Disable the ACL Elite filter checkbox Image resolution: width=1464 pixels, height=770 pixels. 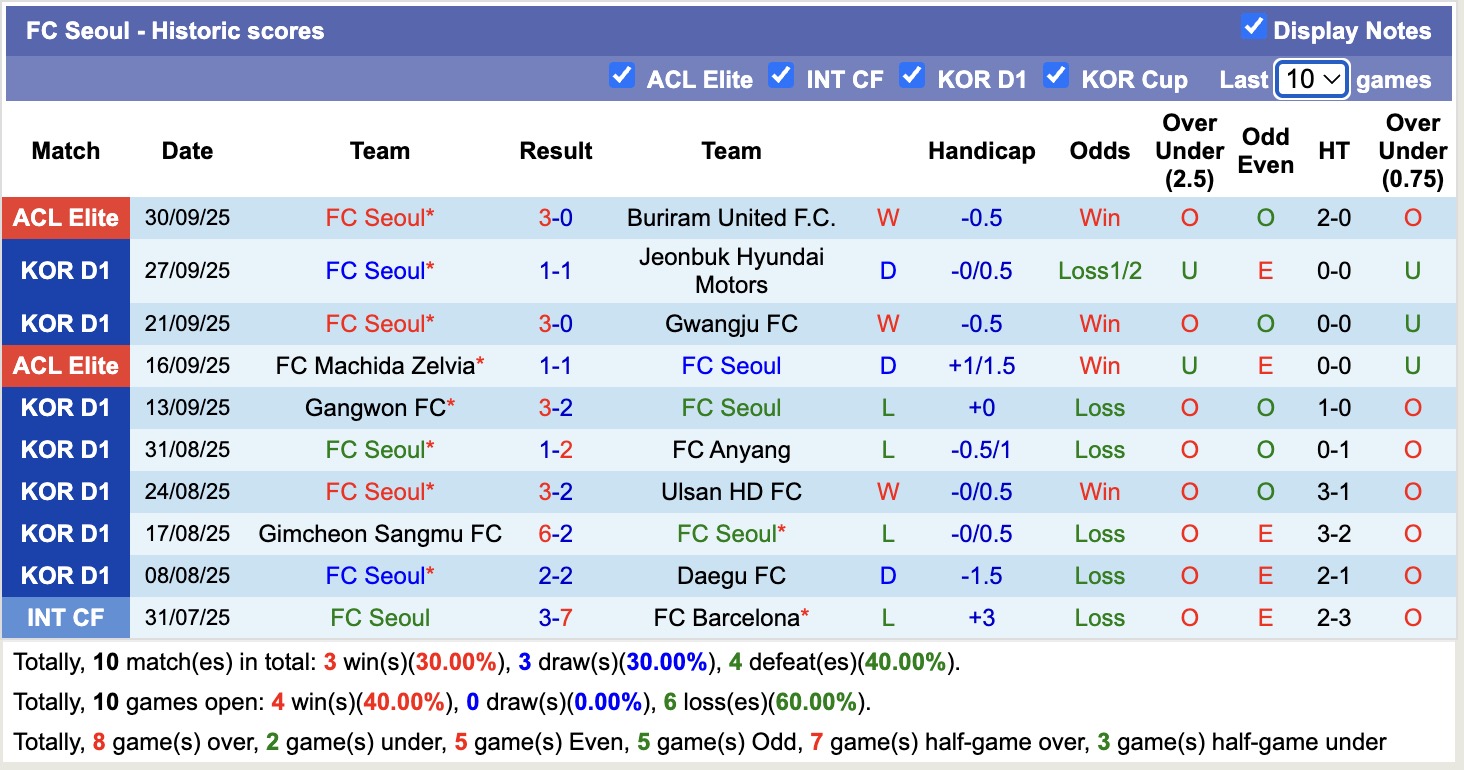tap(622, 75)
